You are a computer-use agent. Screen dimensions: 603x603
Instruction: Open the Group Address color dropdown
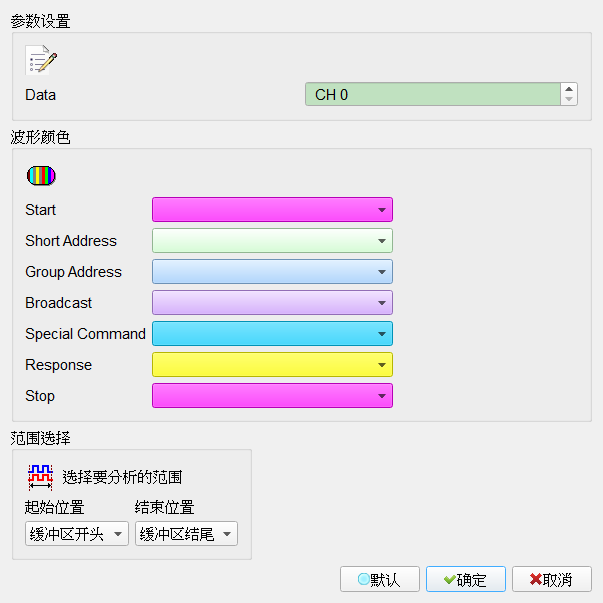tap(272, 272)
